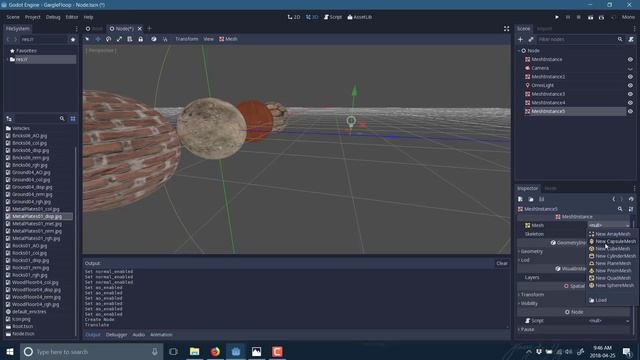Toggle the snap mode icon
The image size is (640, 360).
165,39
